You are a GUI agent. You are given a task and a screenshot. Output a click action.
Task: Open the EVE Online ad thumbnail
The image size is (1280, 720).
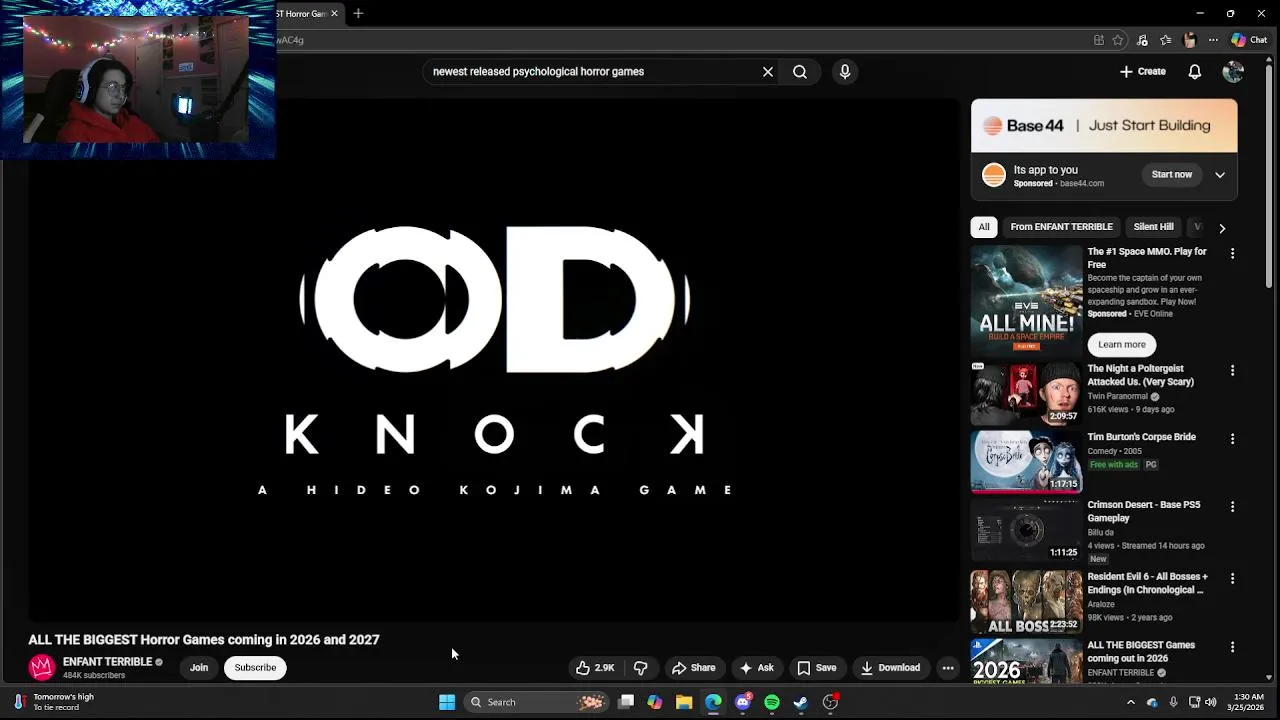pyautogui.click(x=1026, y=299)
